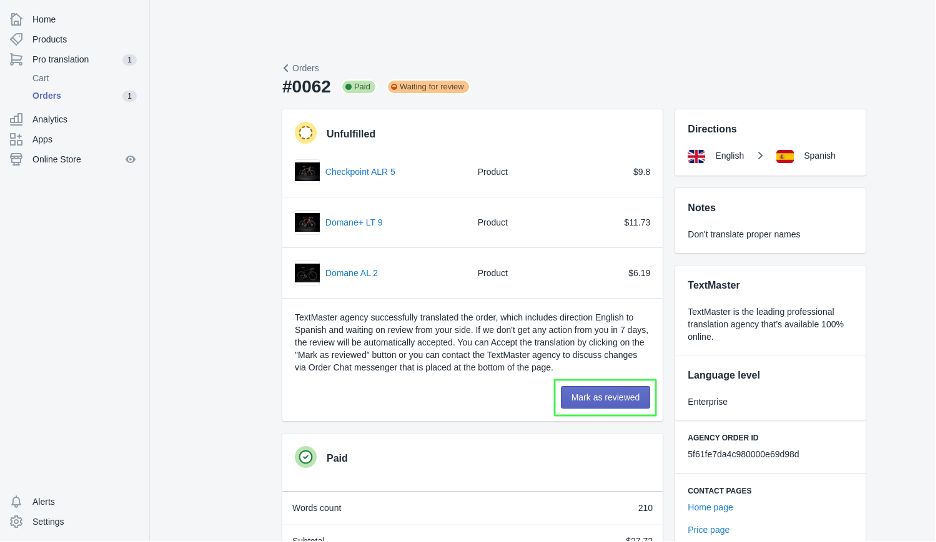
Task: Click the Mark as reviewed button
Action: coord(605,398)
